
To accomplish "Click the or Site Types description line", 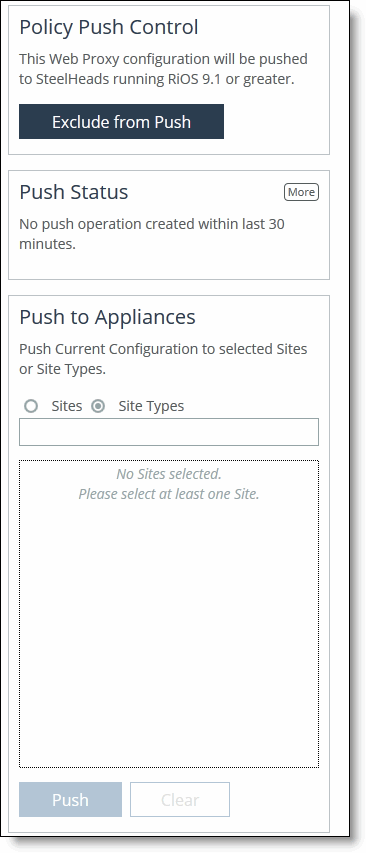I will [x=62, y=369].
